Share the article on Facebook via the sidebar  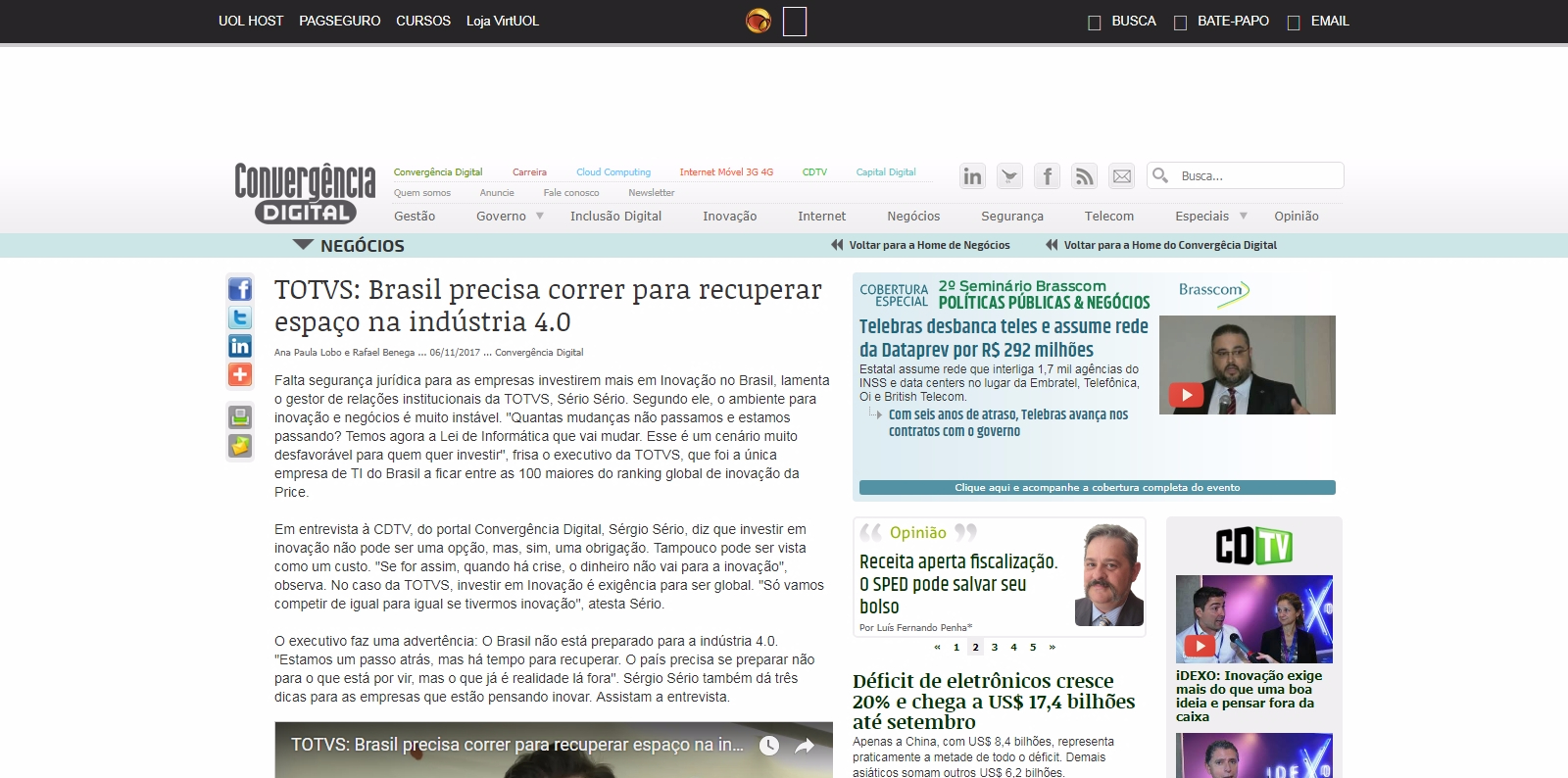240,289
